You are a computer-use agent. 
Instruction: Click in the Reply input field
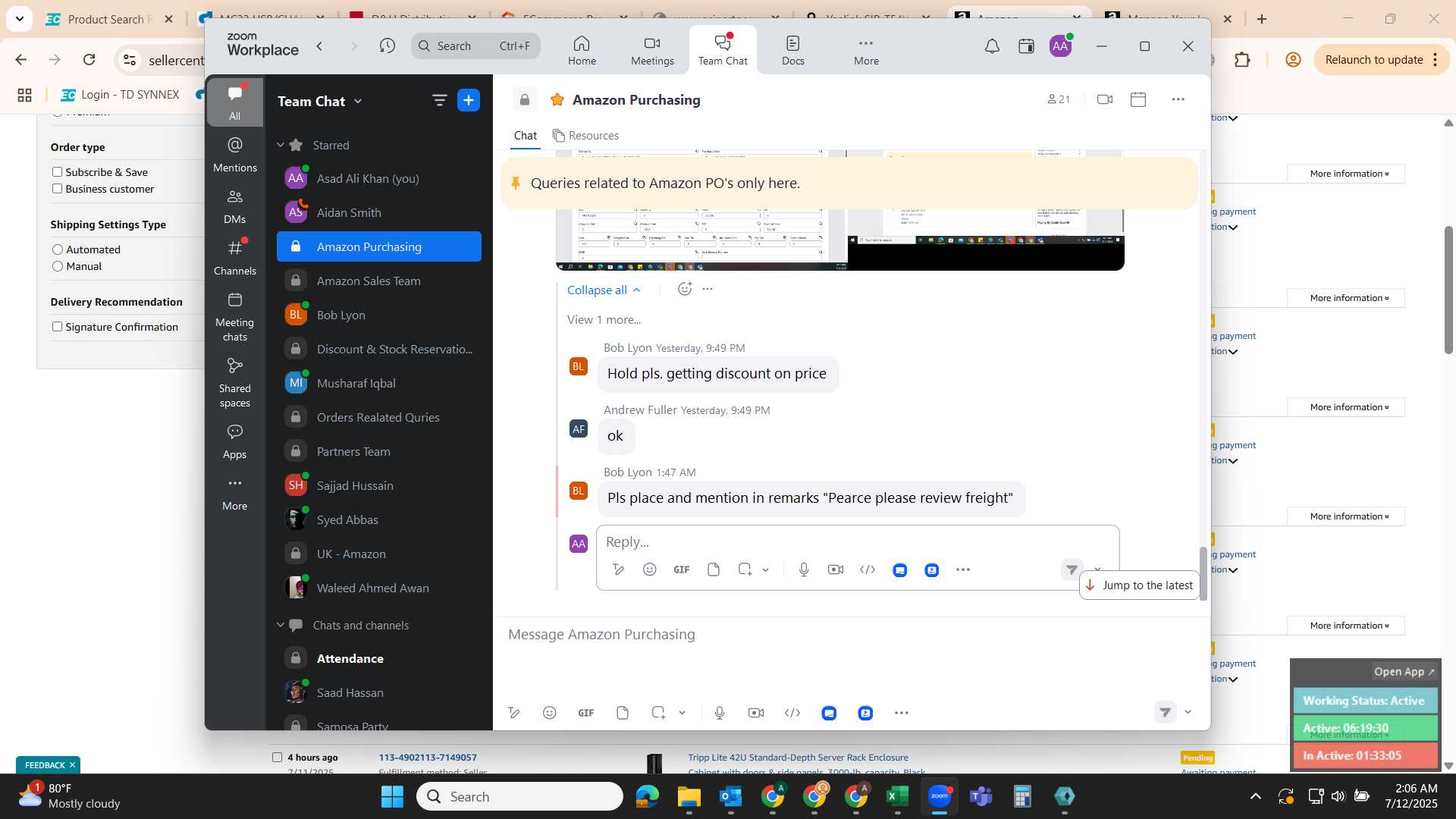857,541
